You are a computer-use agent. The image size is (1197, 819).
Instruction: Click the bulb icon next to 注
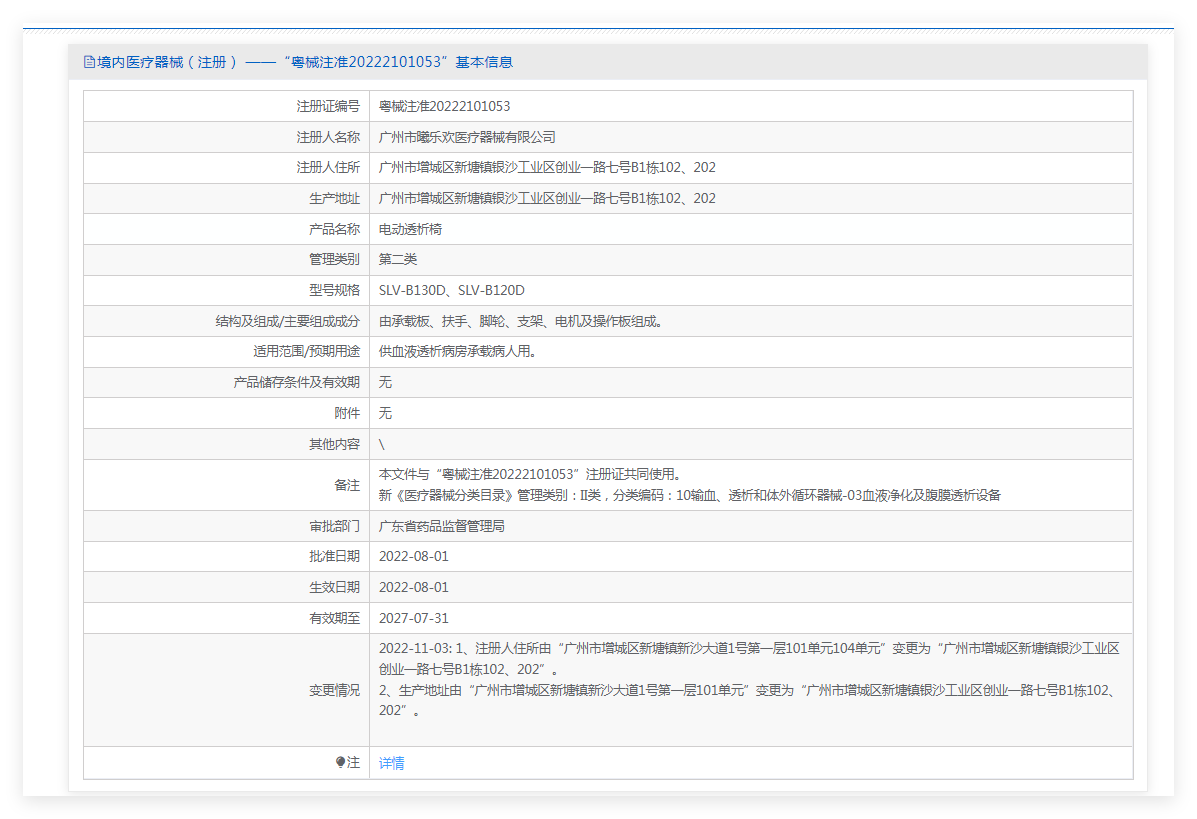(x=340, y=762)
